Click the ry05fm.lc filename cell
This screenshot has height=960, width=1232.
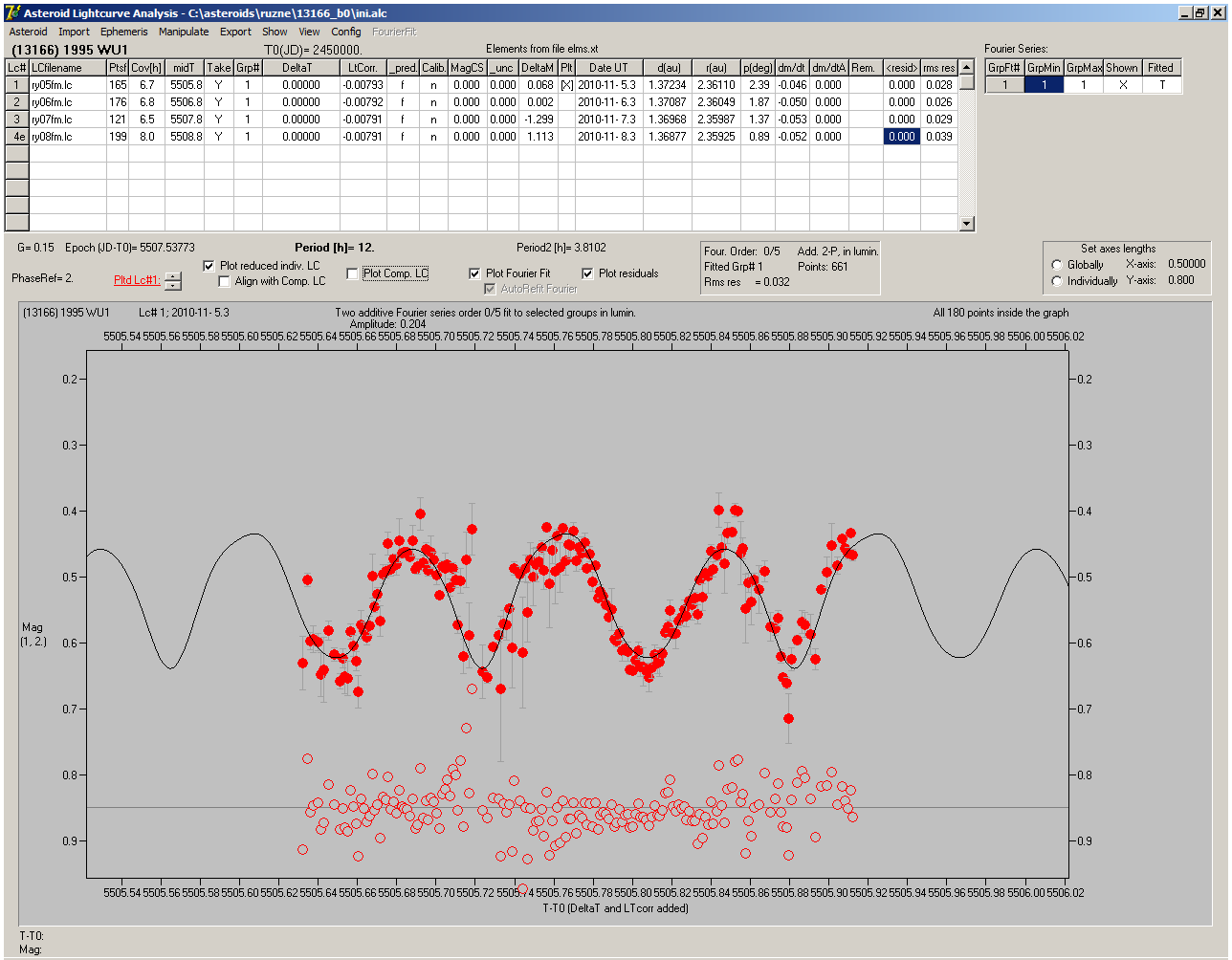point(68,85)
